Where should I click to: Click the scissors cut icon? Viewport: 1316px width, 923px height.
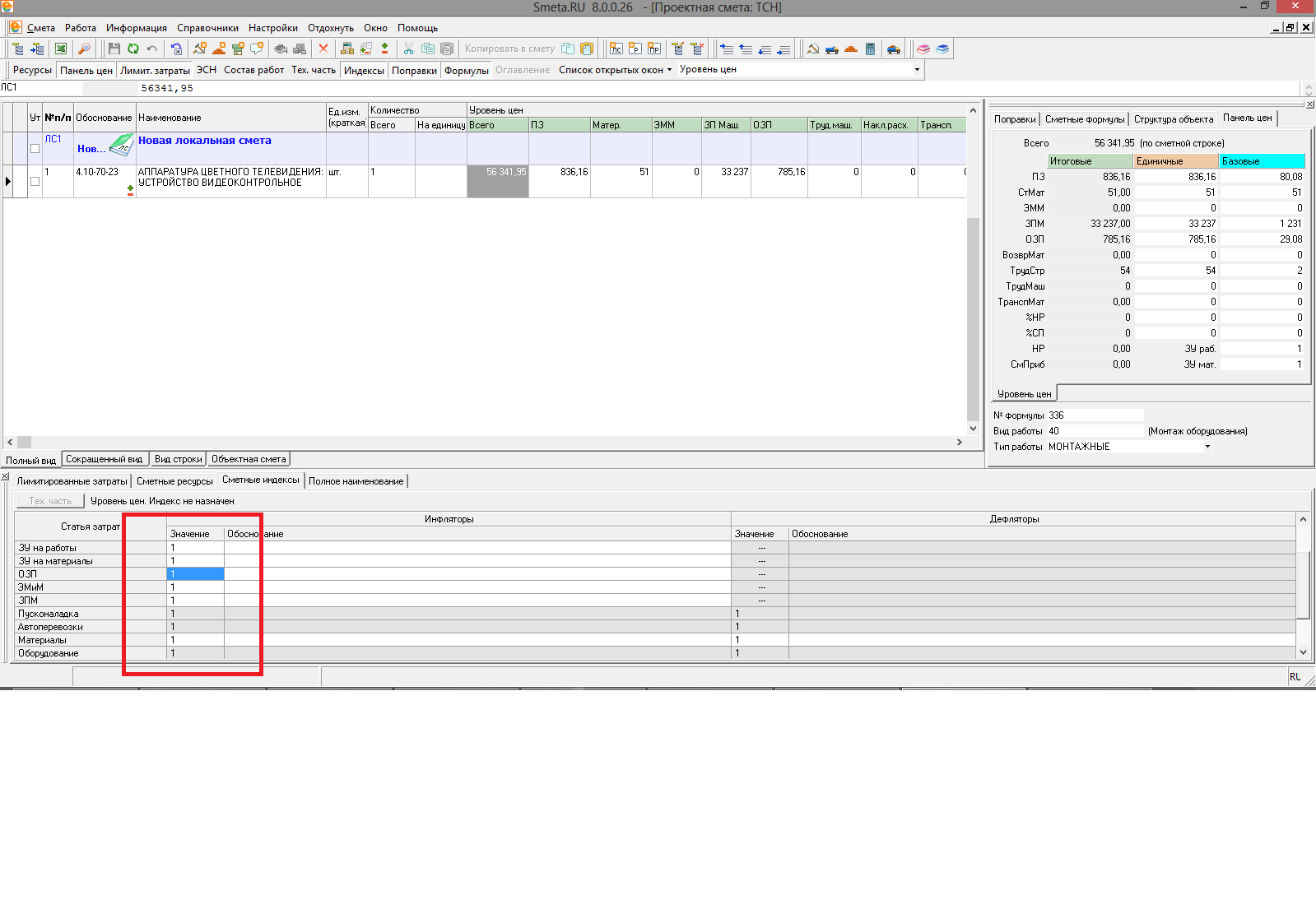408,49
